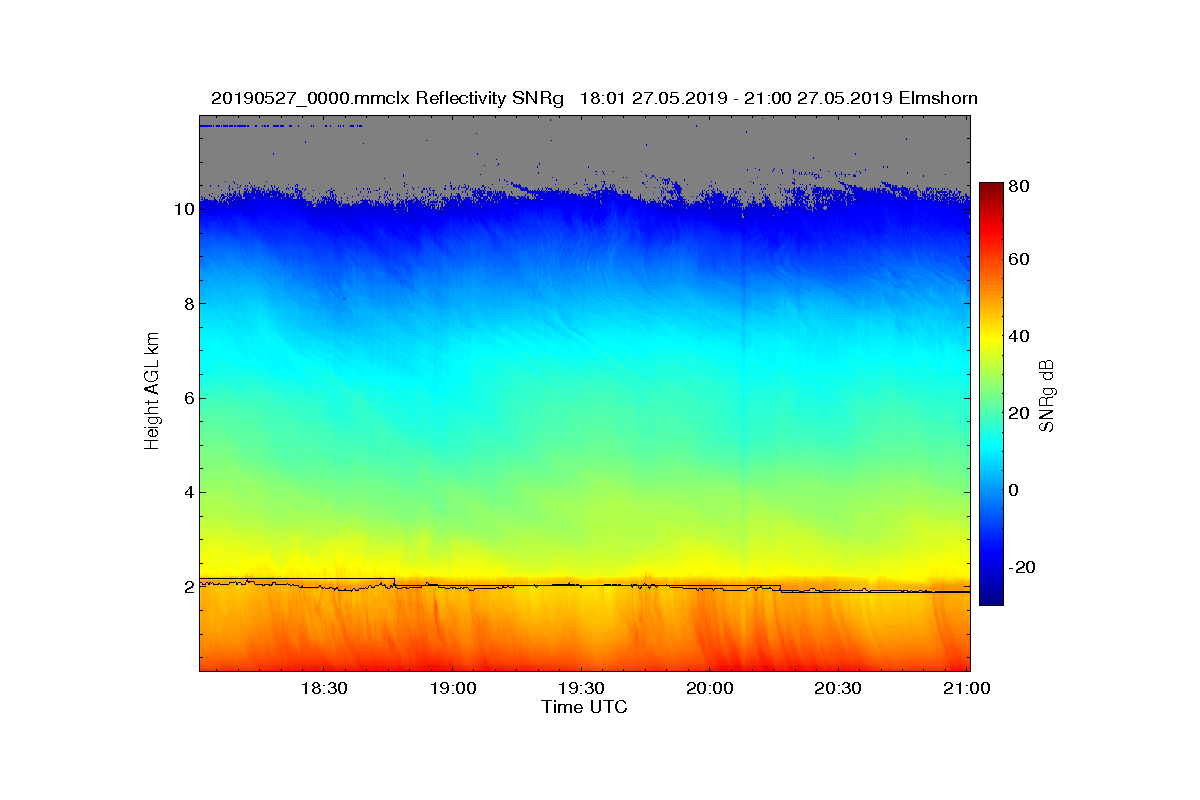Image resolution: width=1200 pixels, height=800 pixels.
Task: Click the dark blue bottom of the colorbar
Action: point(991,597)
